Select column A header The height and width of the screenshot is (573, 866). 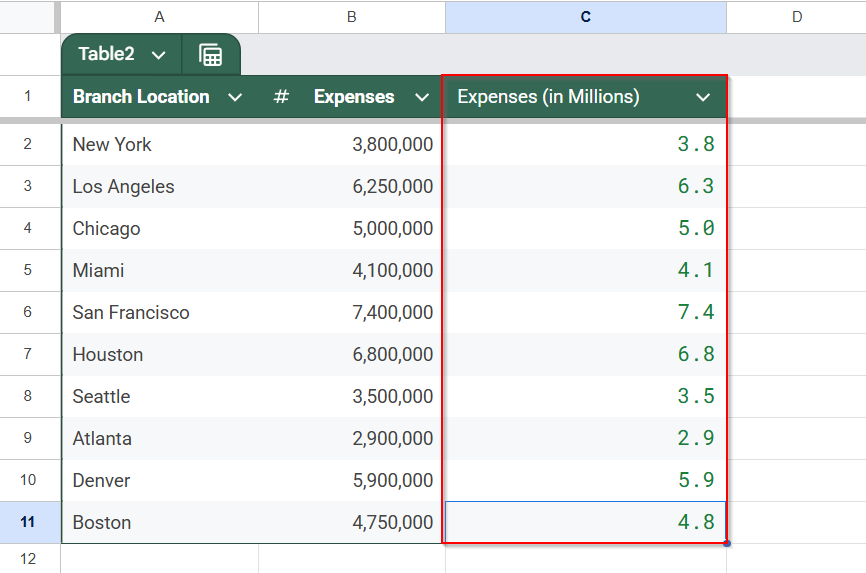tap(159, 17)
